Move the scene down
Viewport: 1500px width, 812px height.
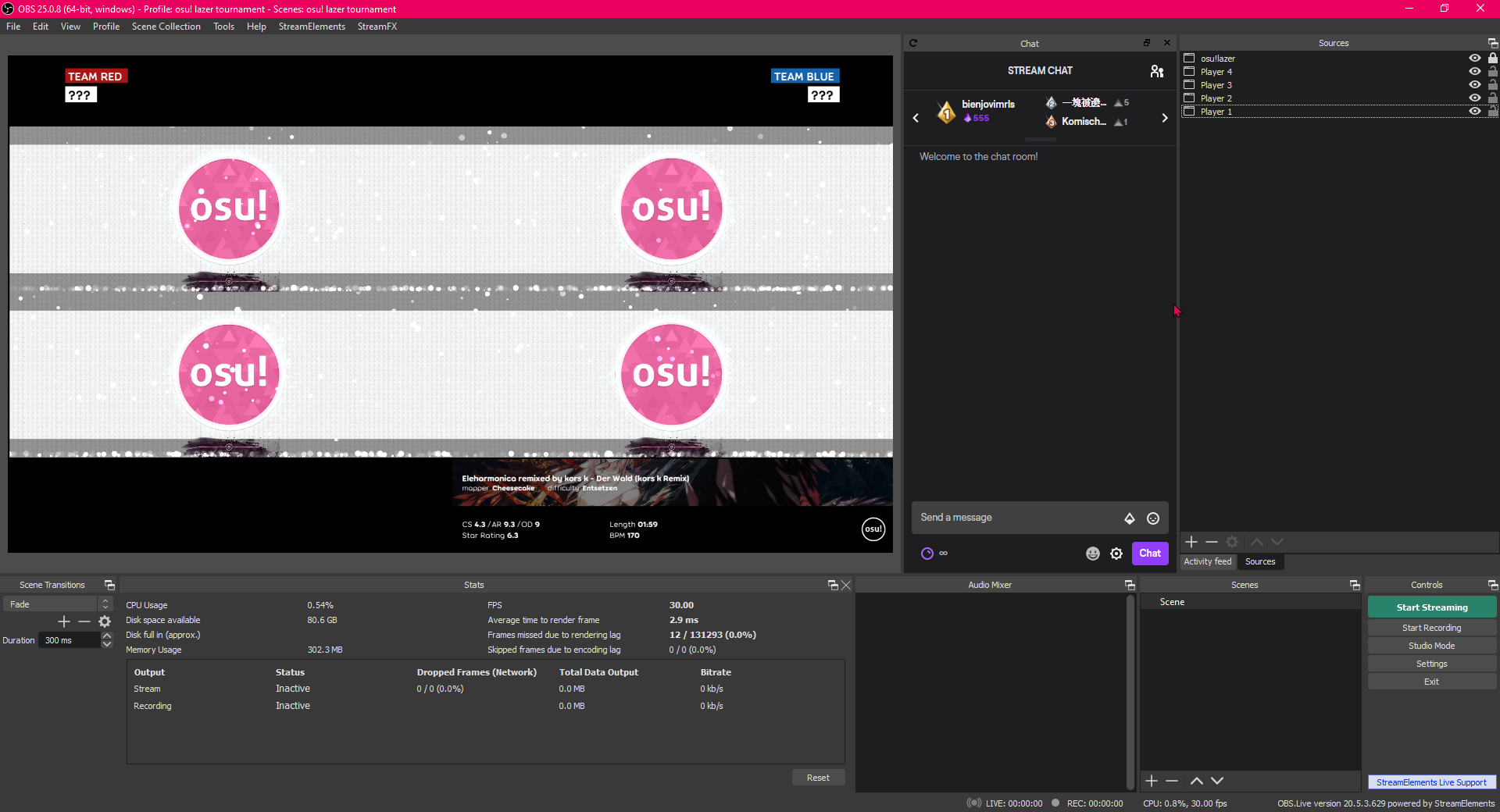click(1217, 782)
